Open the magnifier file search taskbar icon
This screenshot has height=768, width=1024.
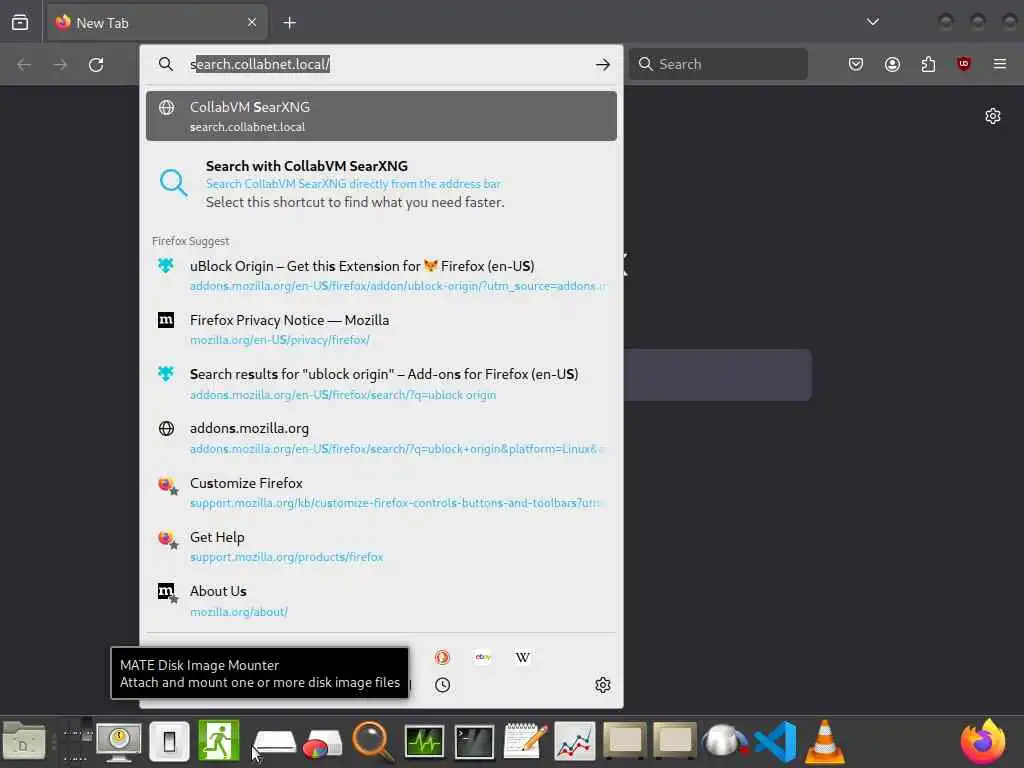[x=373, y=741]
